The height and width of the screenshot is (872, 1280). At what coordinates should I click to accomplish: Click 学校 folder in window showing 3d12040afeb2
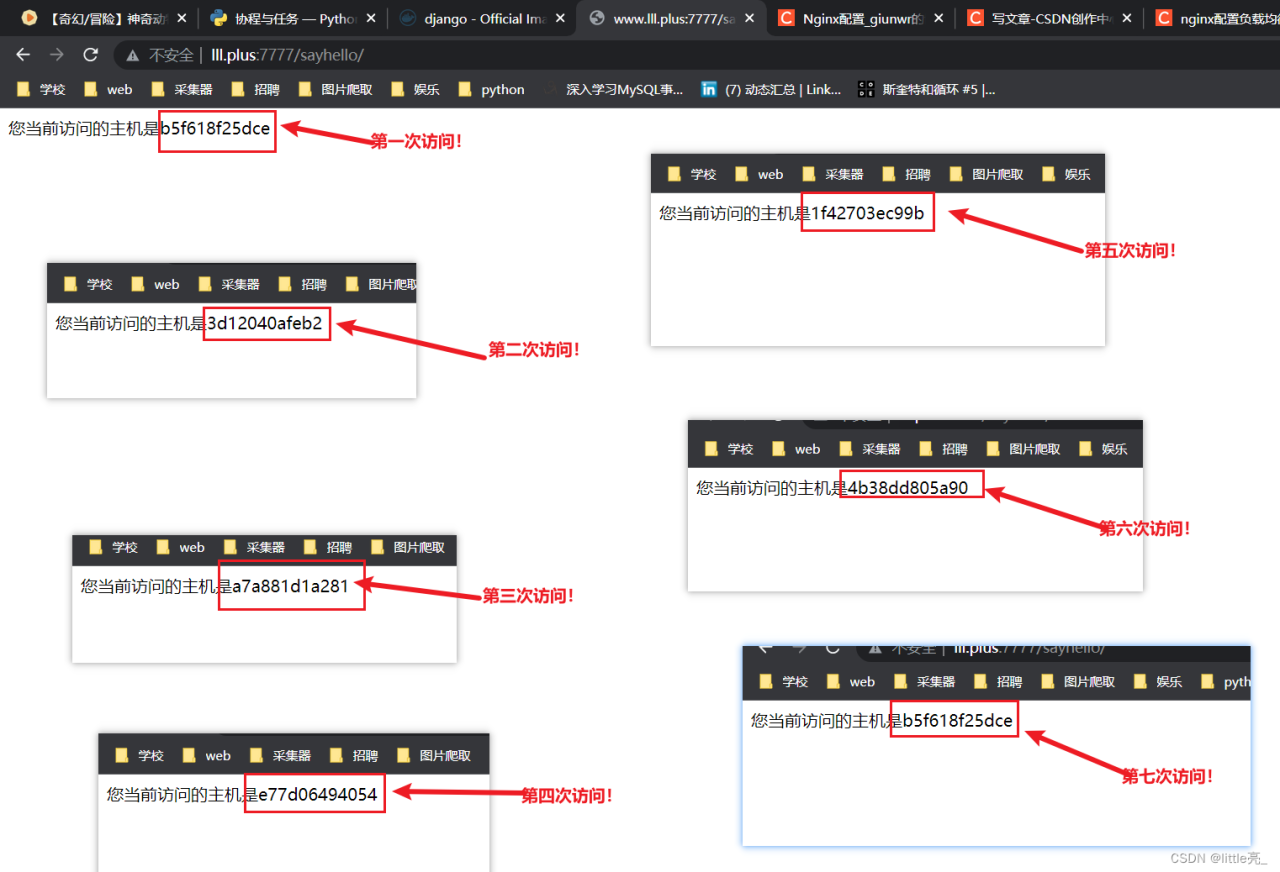point(88,284)
